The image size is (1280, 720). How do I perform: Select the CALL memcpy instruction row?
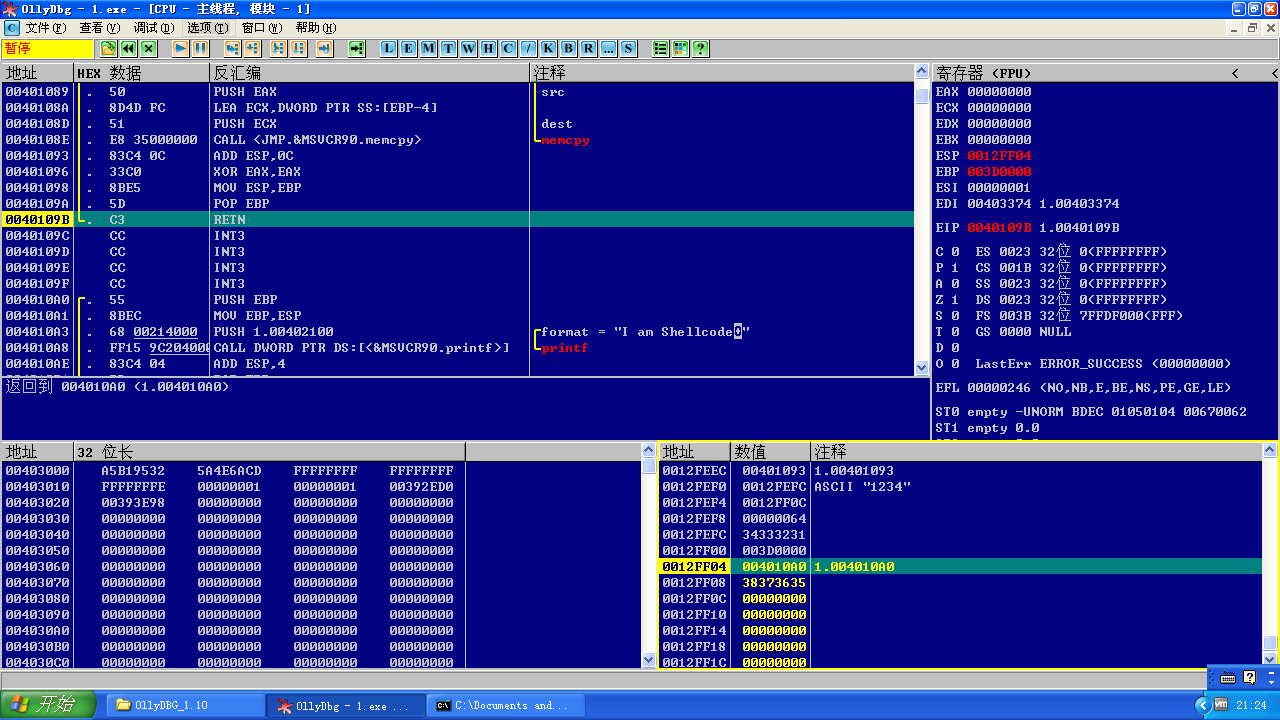coord(458,140)
